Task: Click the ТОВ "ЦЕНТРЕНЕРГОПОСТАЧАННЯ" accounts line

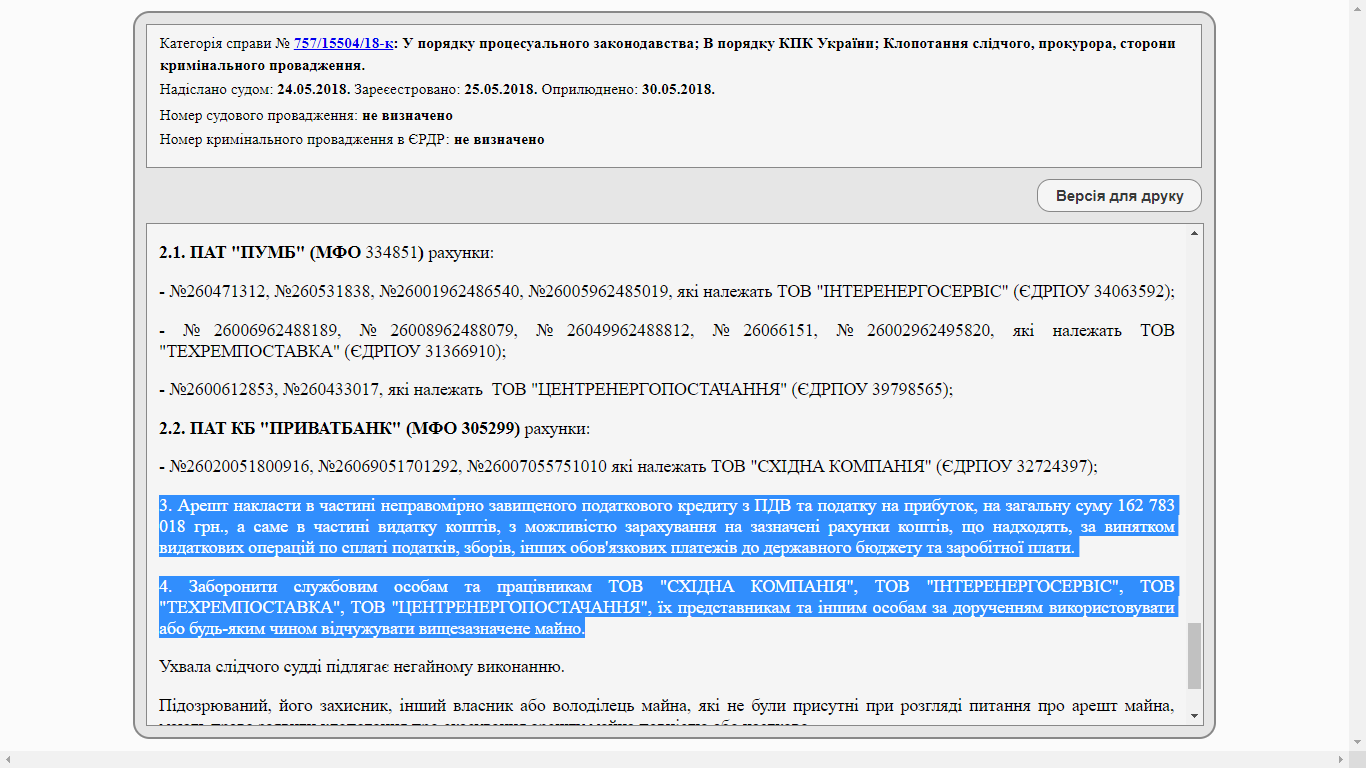Action: [x=556, y=389]
